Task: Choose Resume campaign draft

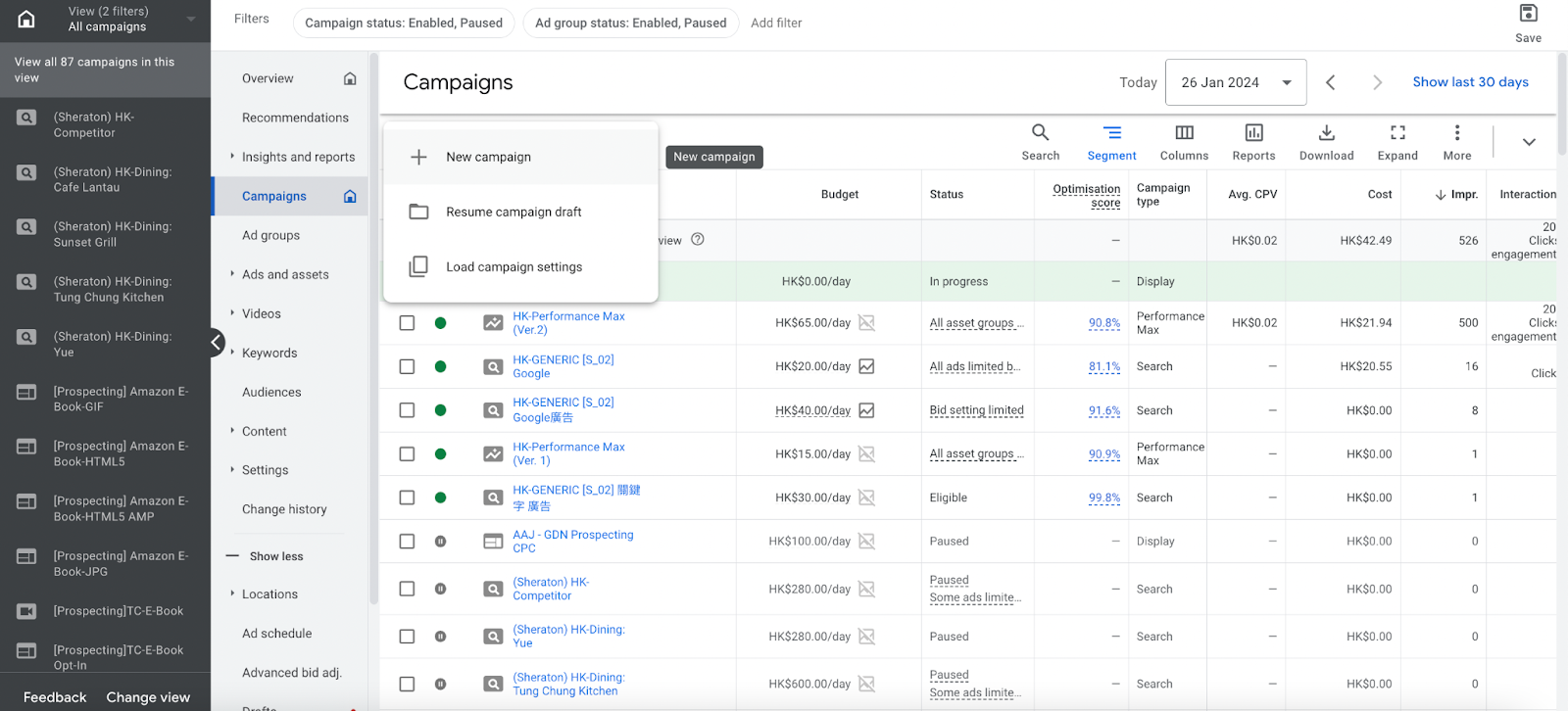Action: pyautogui.click(x=520, y=212)
